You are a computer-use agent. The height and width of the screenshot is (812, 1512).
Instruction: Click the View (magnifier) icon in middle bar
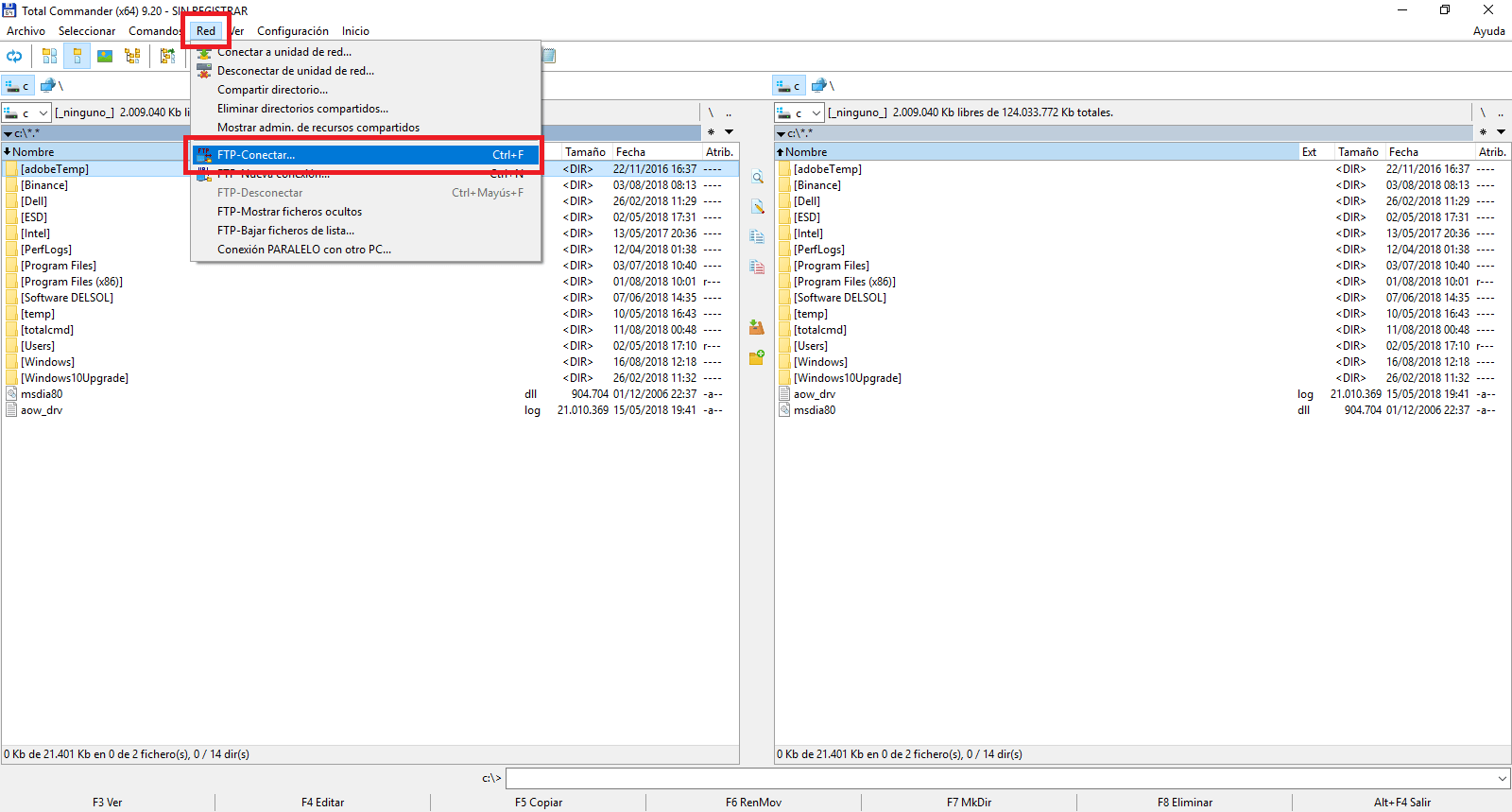[x=757, y=177]
